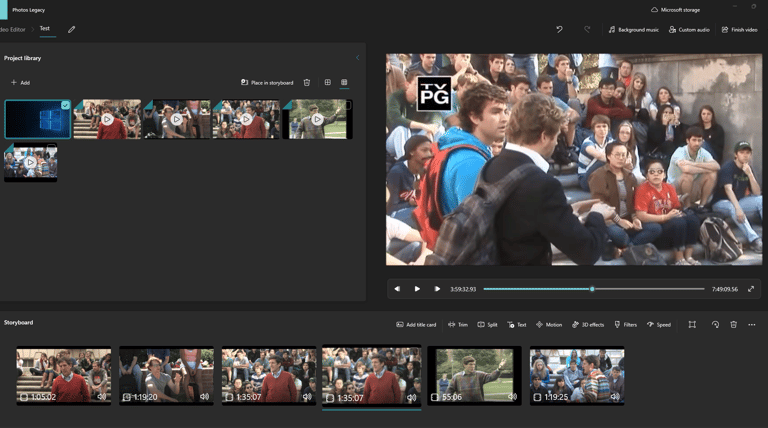The width and height of the screenshot is (768, 428).
Task: Play the video preview
Action: pos(417,289)
